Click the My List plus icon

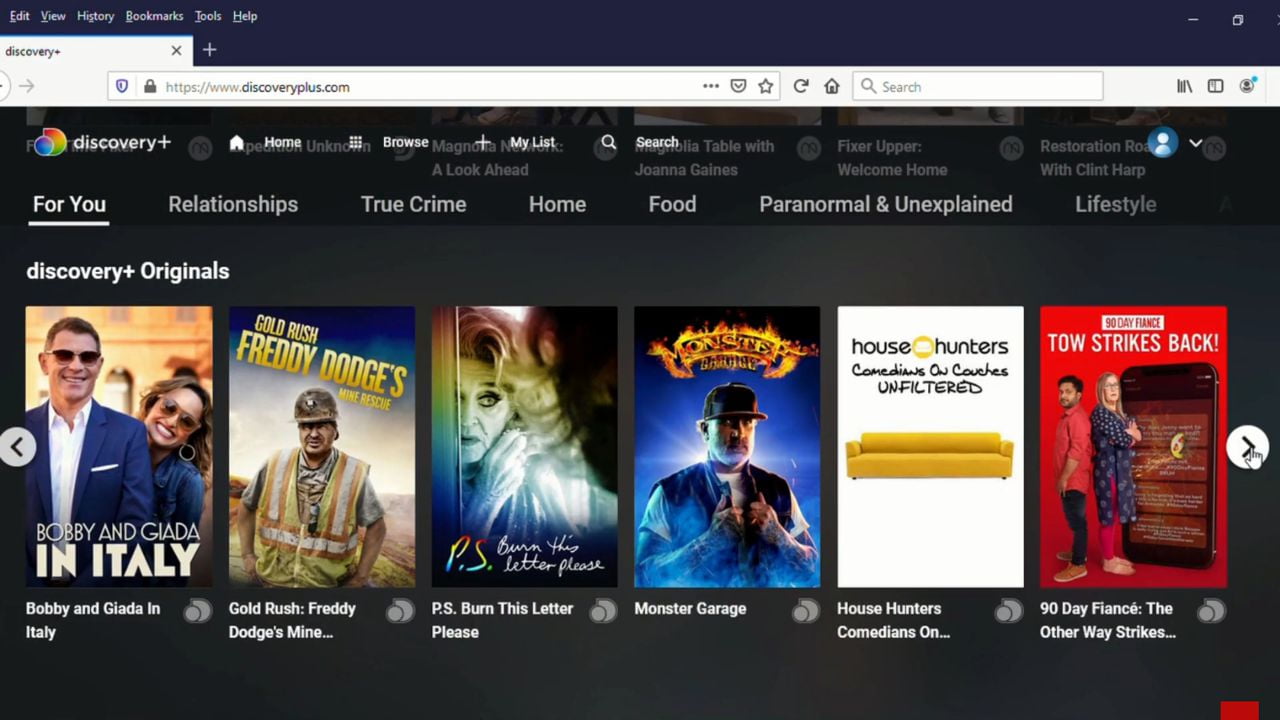(482, 142)
